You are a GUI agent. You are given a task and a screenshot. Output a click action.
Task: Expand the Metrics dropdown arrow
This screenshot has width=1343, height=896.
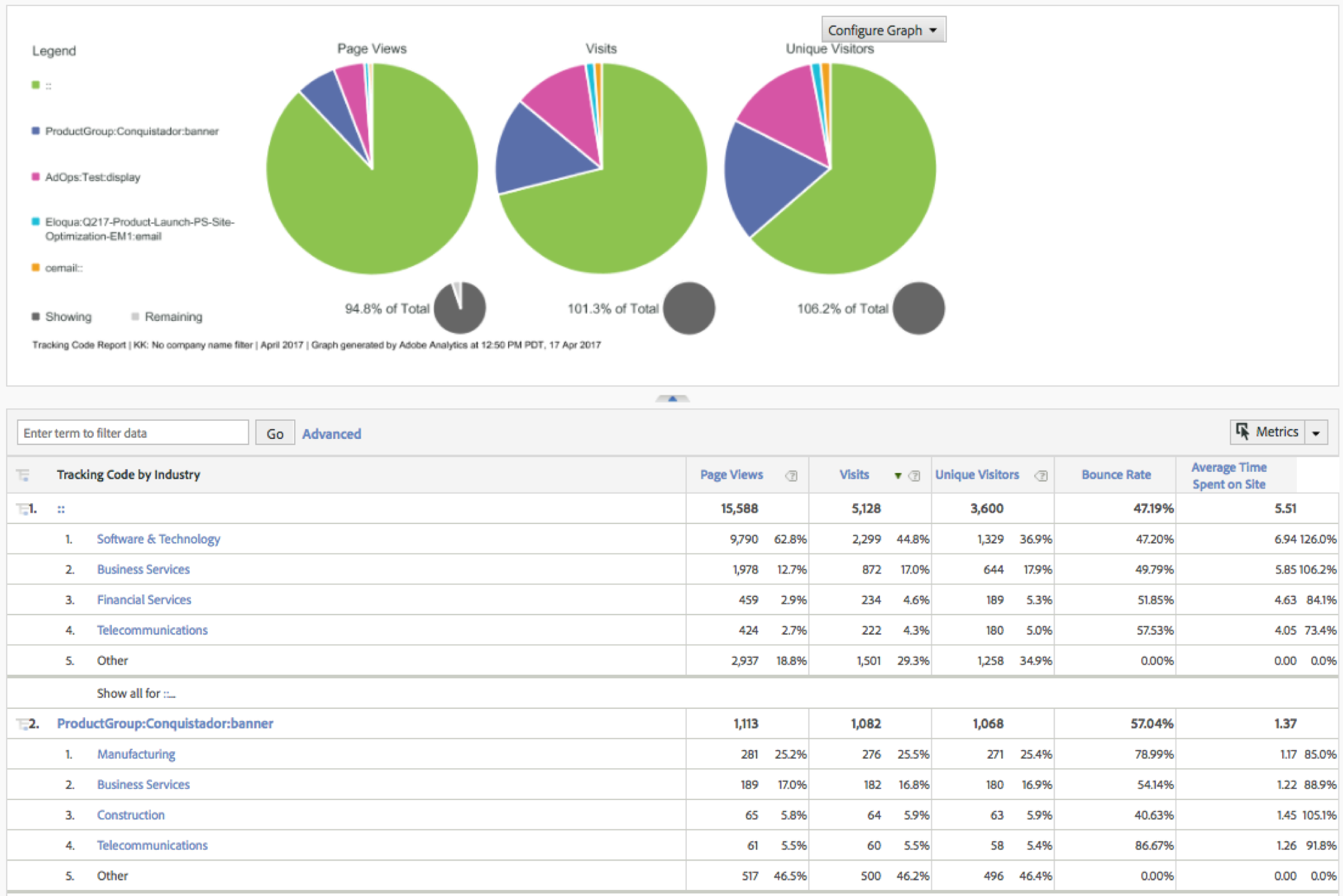pos(1316,433)
